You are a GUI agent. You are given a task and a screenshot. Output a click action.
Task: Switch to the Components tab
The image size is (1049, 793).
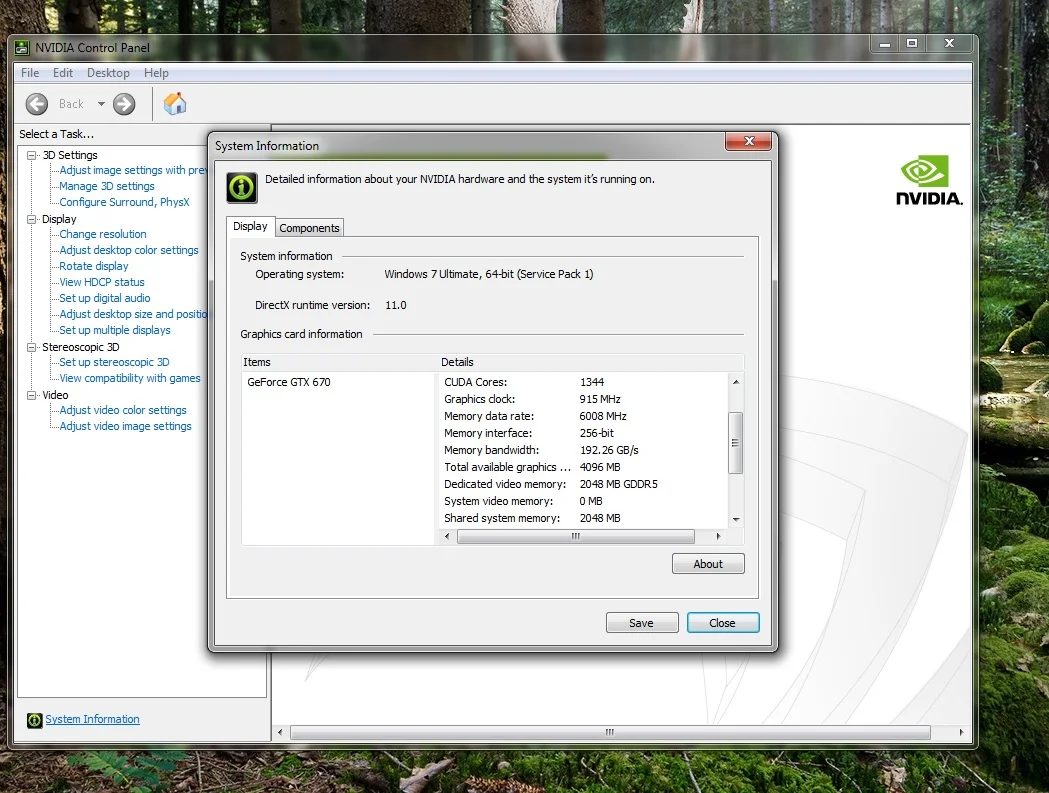[310, 228]
